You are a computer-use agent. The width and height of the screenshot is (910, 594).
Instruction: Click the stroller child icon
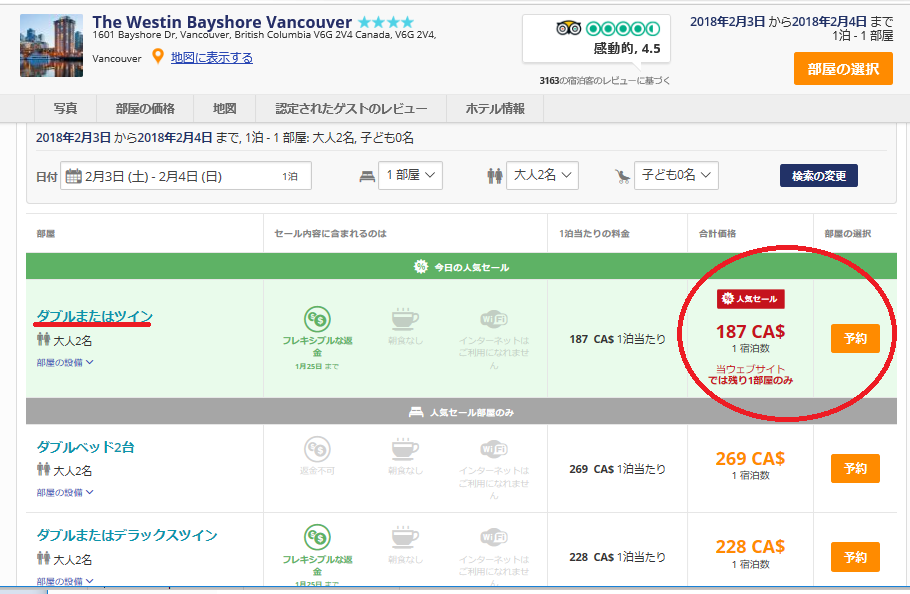[623, 176]
